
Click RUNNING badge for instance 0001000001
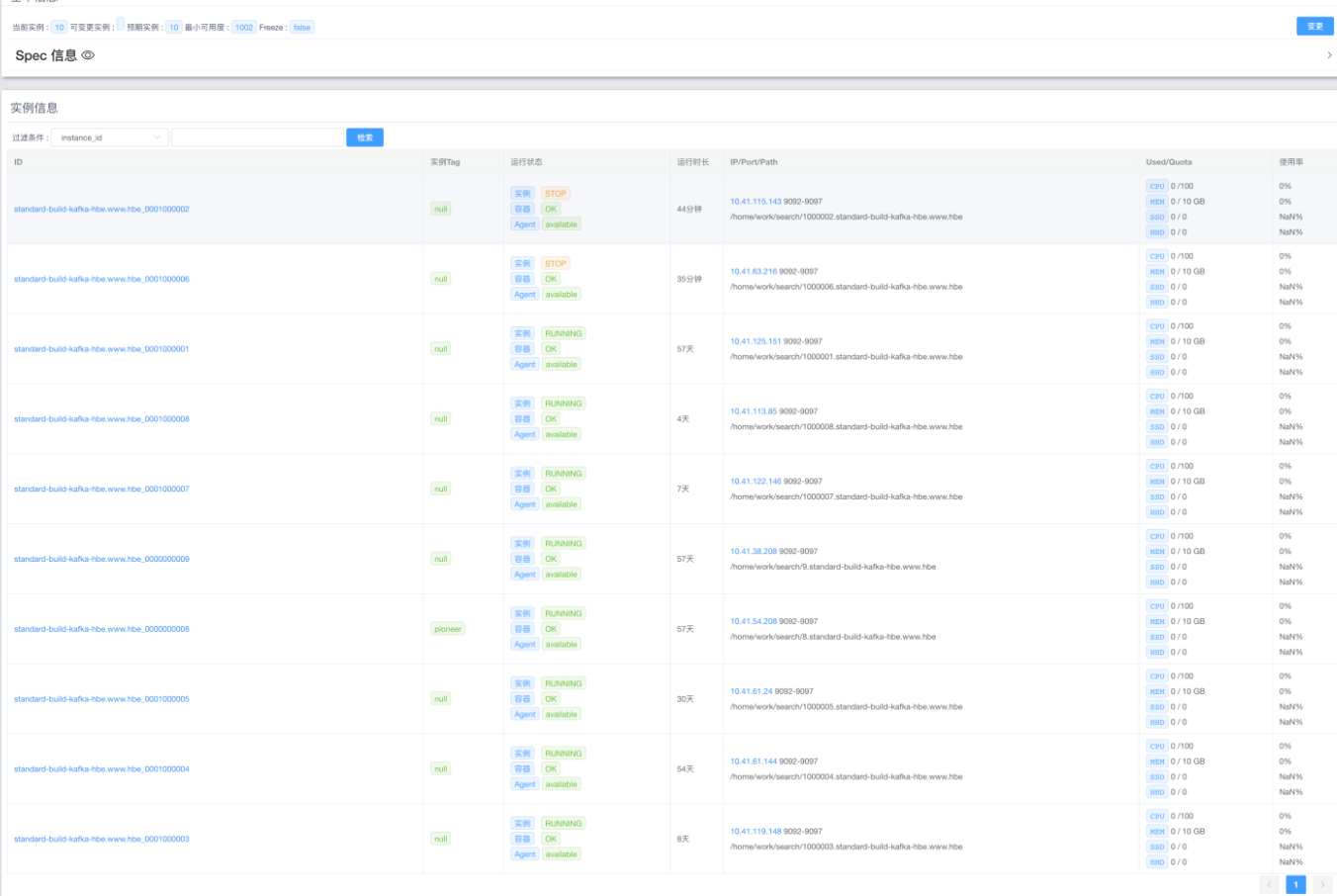563,334
